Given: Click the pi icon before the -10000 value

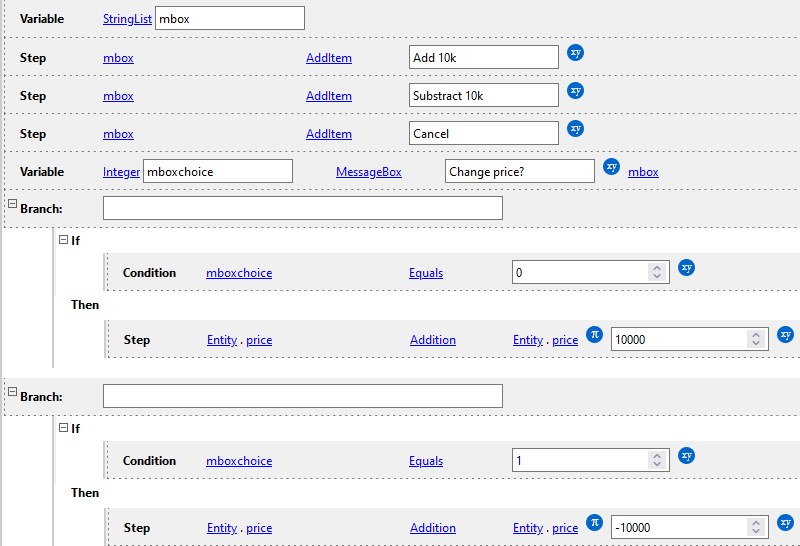Looking at the screenshot, I should click(x=594, y=523).
